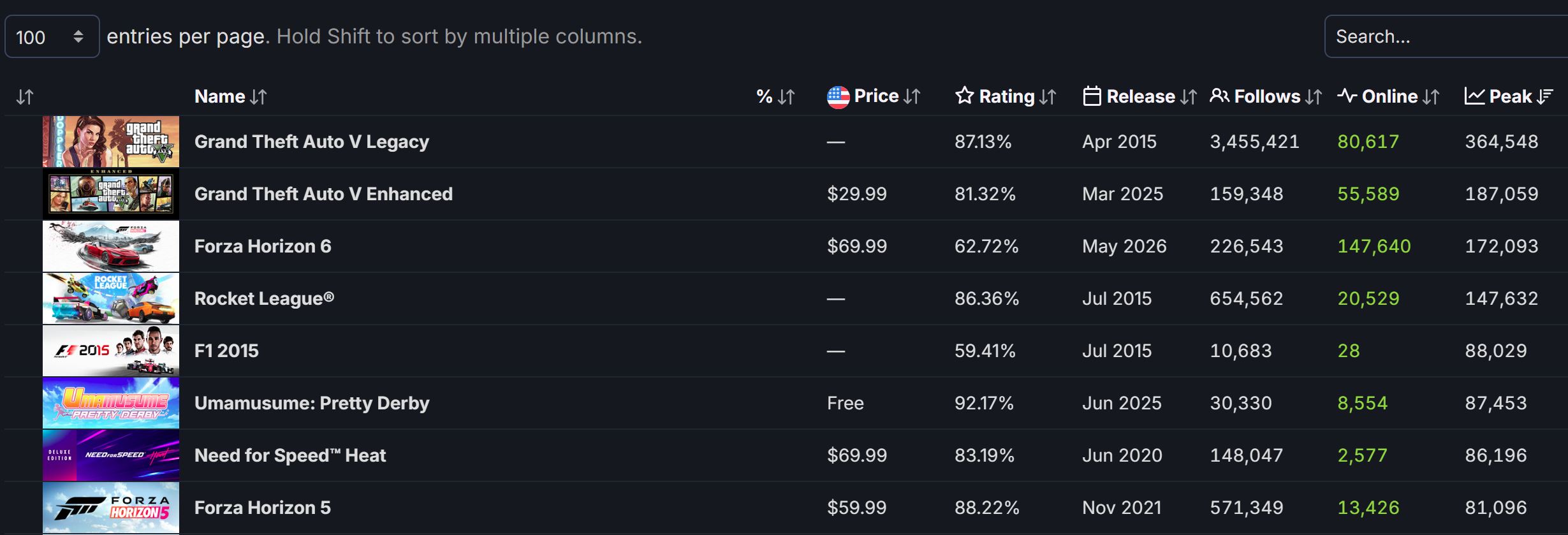Click the 87.13% rating value
The image size is (1568, 535).
click(x=983, y=142)
